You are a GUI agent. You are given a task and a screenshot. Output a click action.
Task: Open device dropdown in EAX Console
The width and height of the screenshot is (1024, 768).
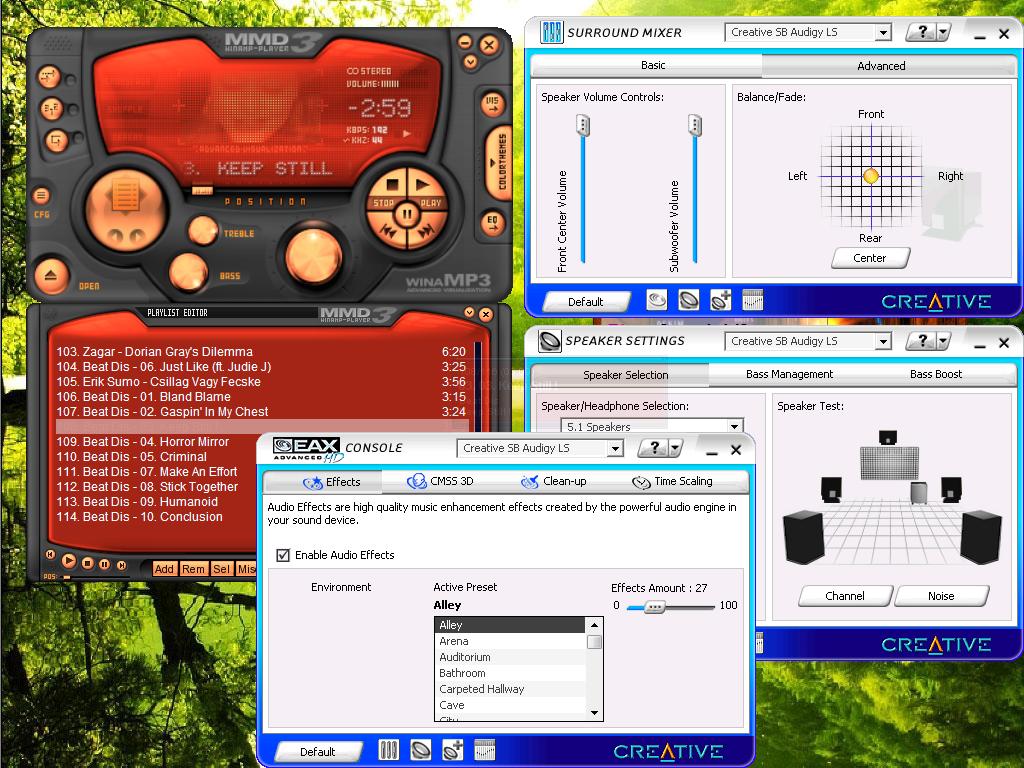(x=615, y=449)
